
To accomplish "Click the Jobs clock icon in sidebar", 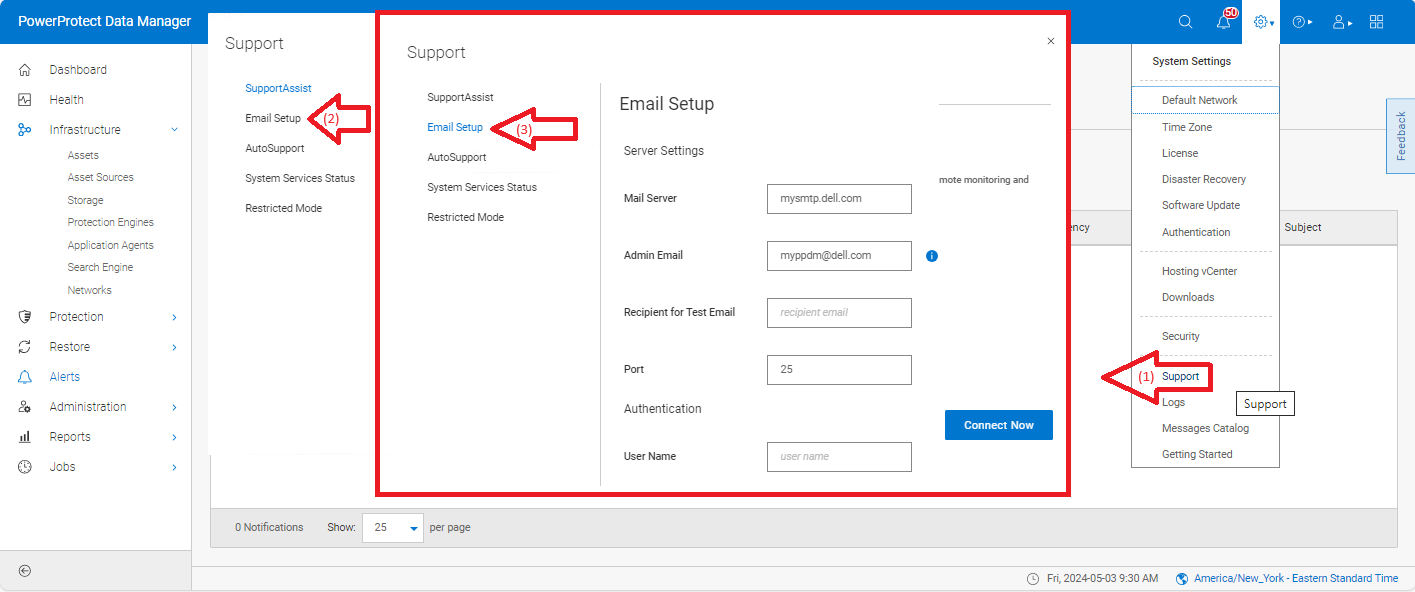I will pos(24,466).
